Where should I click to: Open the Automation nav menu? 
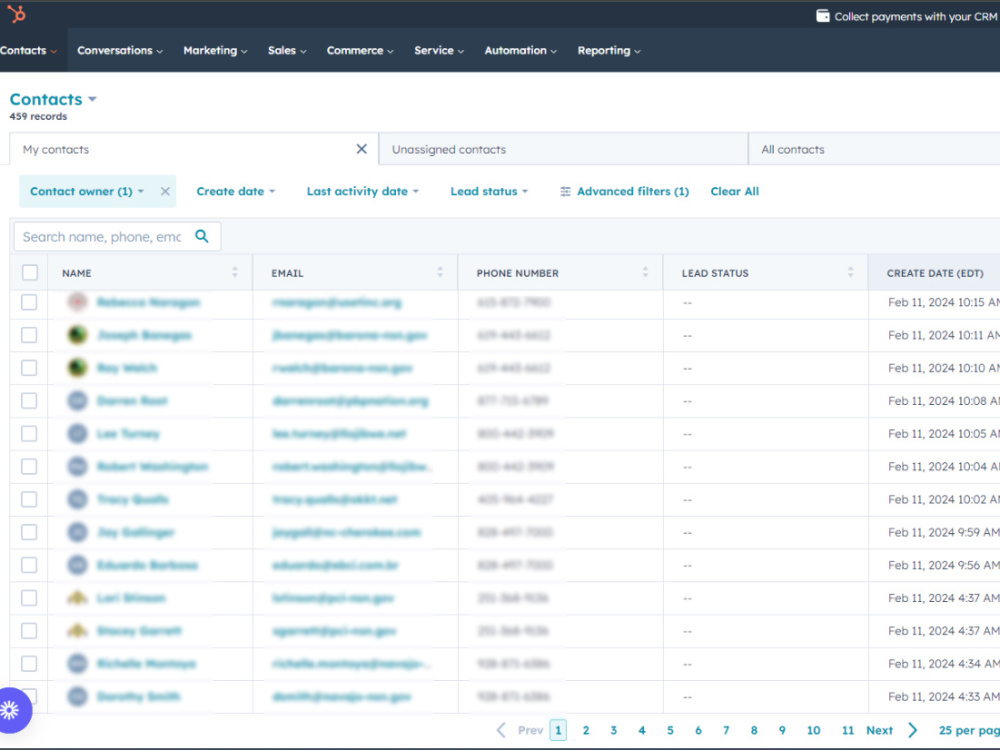(520, 50)
